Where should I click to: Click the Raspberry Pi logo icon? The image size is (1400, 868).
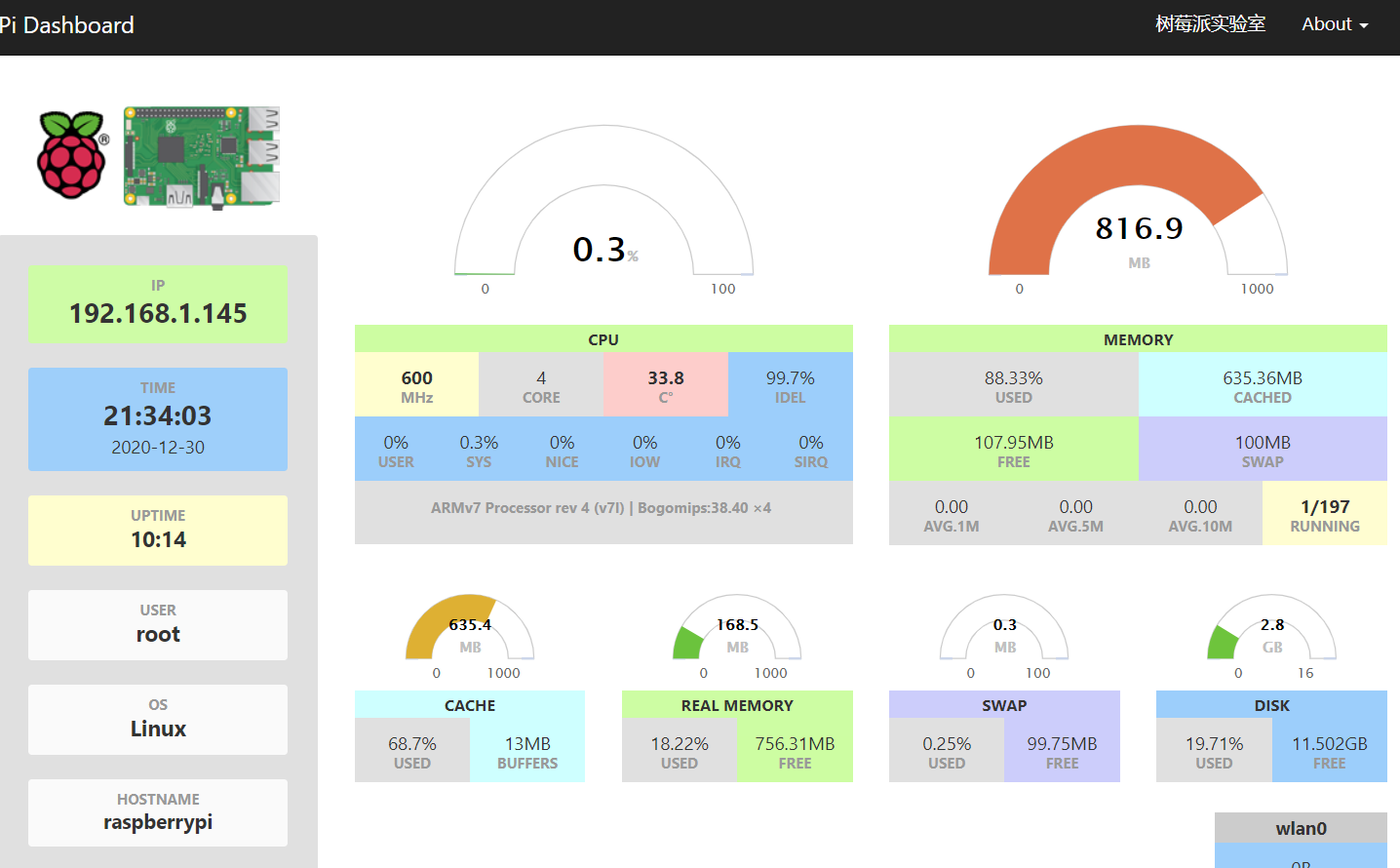(x=71, y=155)
